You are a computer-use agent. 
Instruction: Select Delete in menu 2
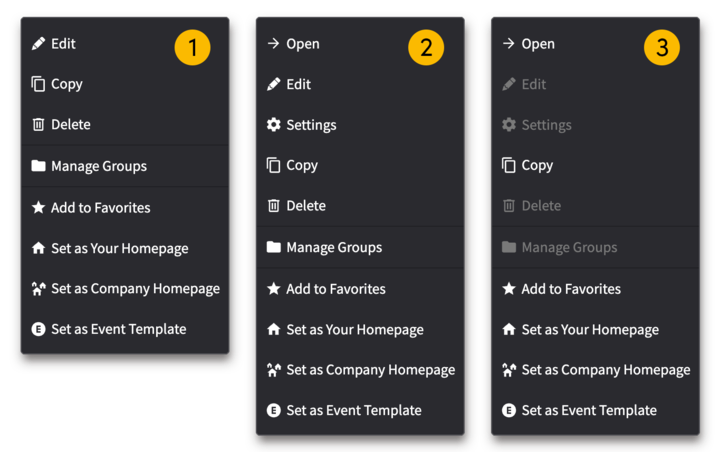tap(305, 206)
